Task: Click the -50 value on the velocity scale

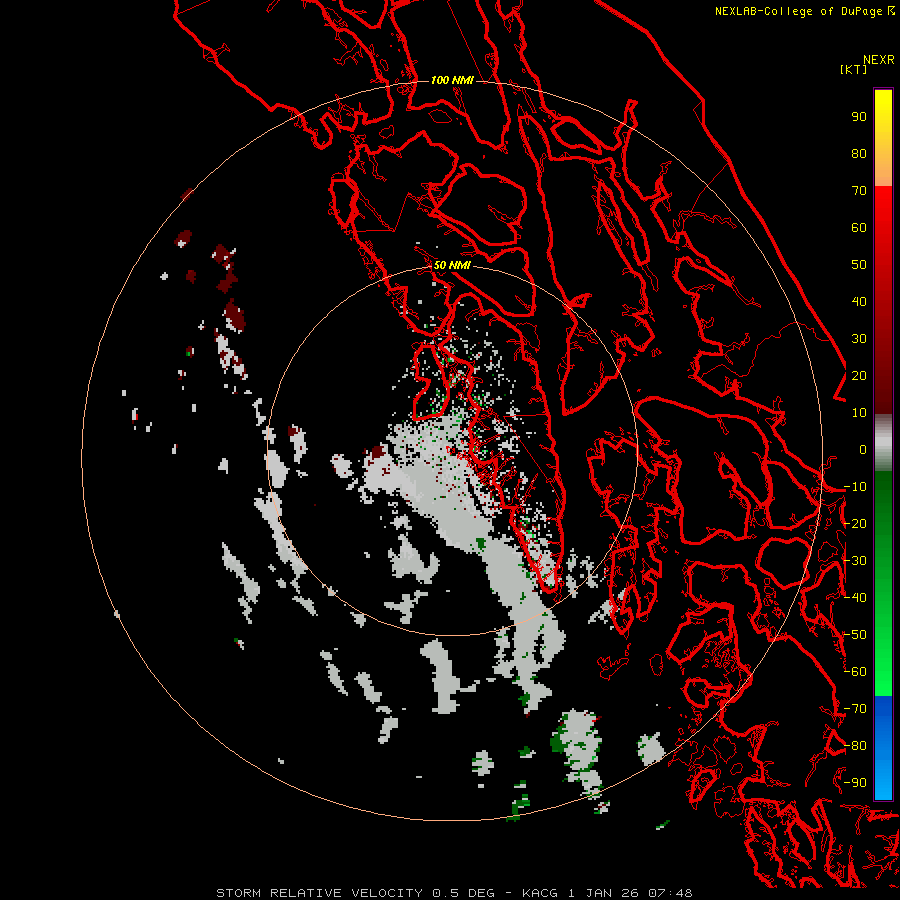Action: 855,635
